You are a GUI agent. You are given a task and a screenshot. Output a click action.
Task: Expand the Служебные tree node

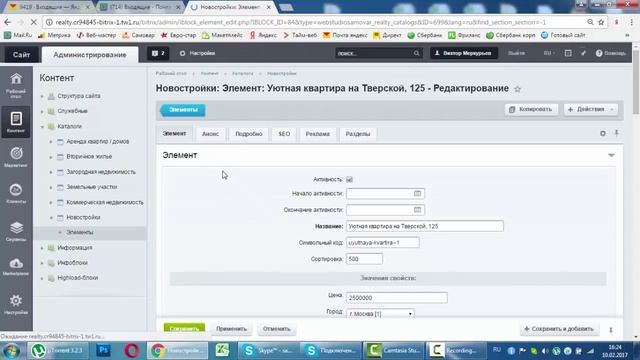(x=42, y=111)
